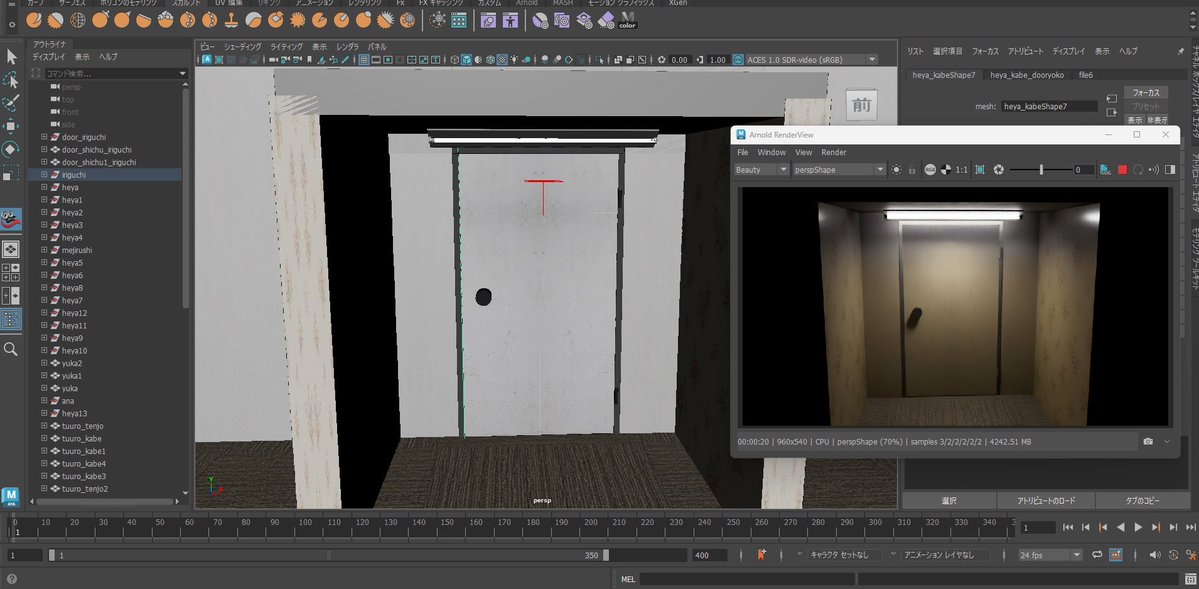Image resolution: width=1199 pixels, height=589 pixels.
Task: Click the mesh name field heya_kabeShape7
Action: [x=1050, y=106]
